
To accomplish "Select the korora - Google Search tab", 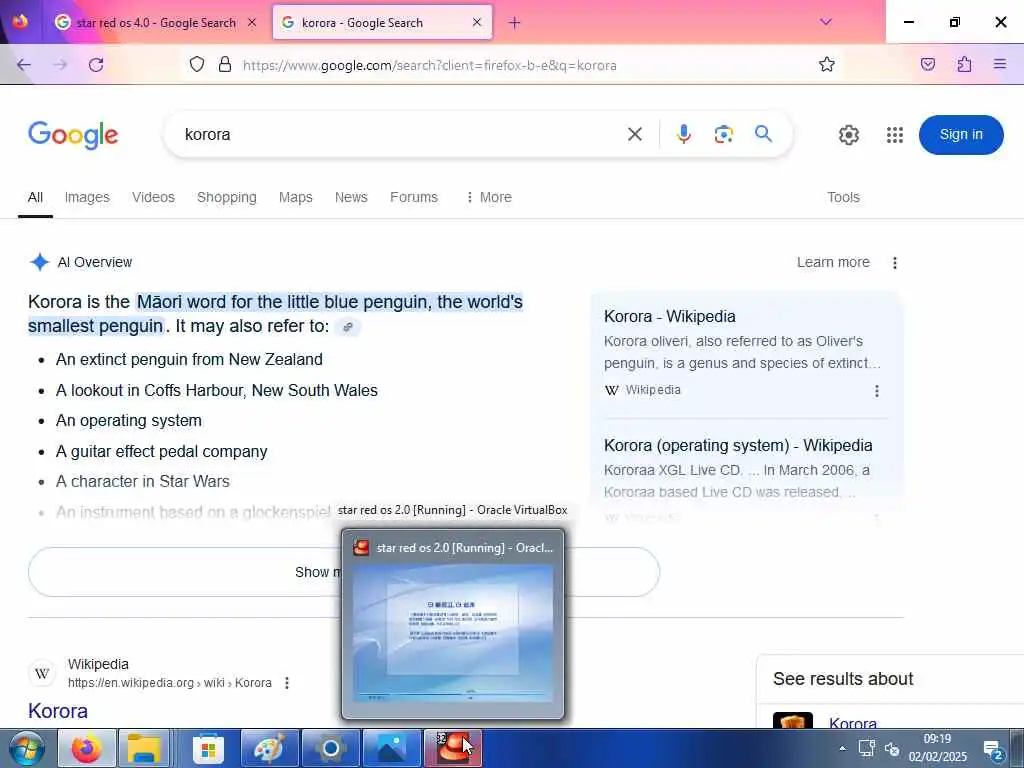I will 383,23.
